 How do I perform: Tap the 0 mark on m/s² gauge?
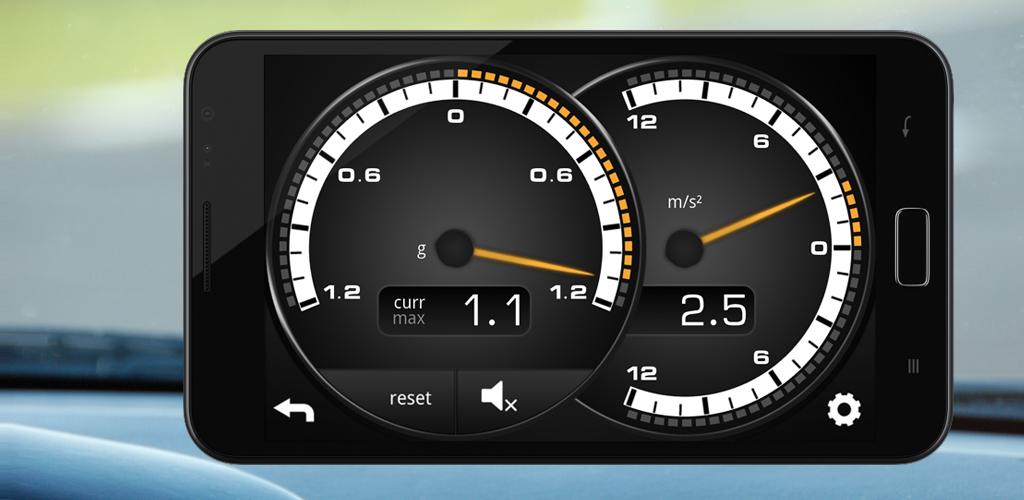click(x=819, y=248)
